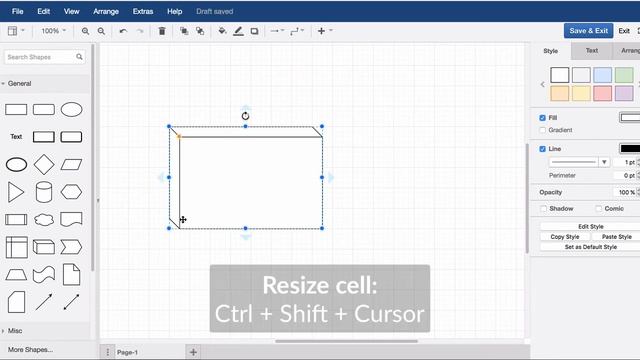Open the connection arrow style dropdown
Screen dimensions: 640x360
tap(277, 31)
